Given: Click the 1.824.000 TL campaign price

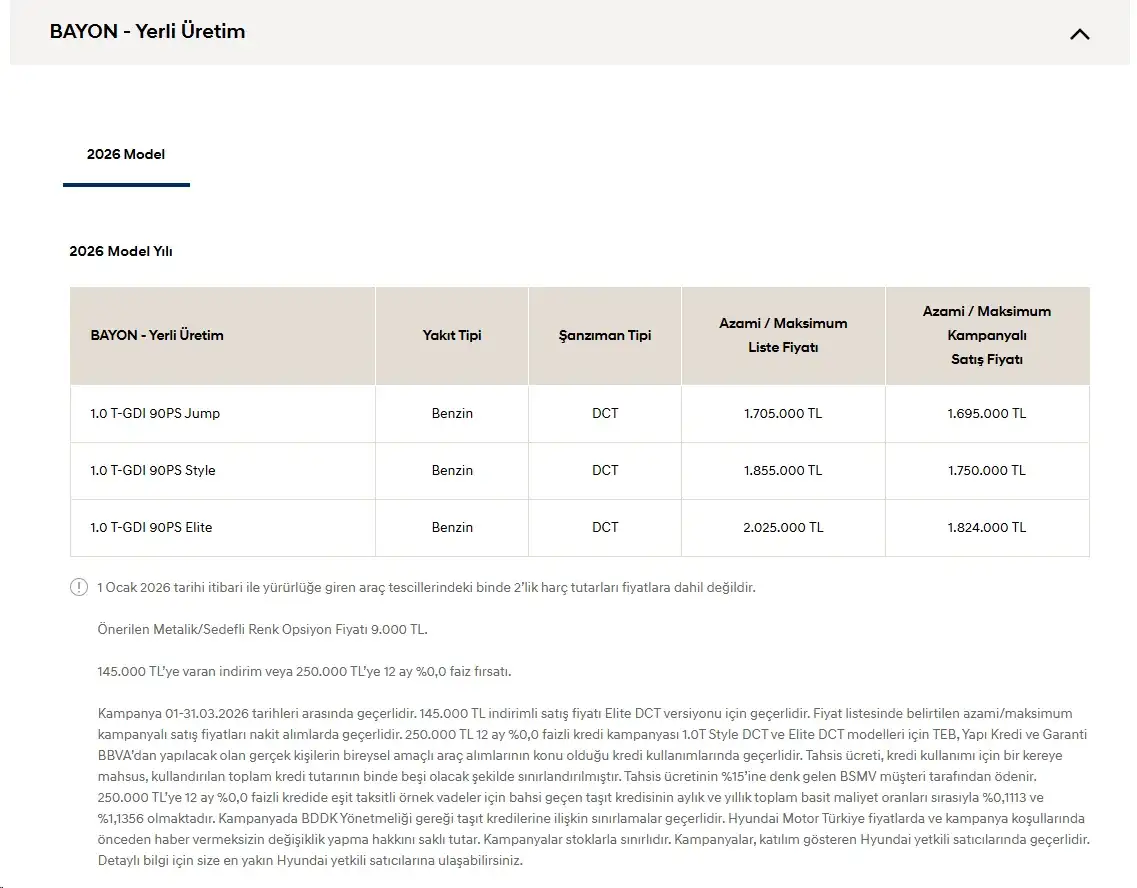Looking at the screenshot, I should tap(987, 528).
